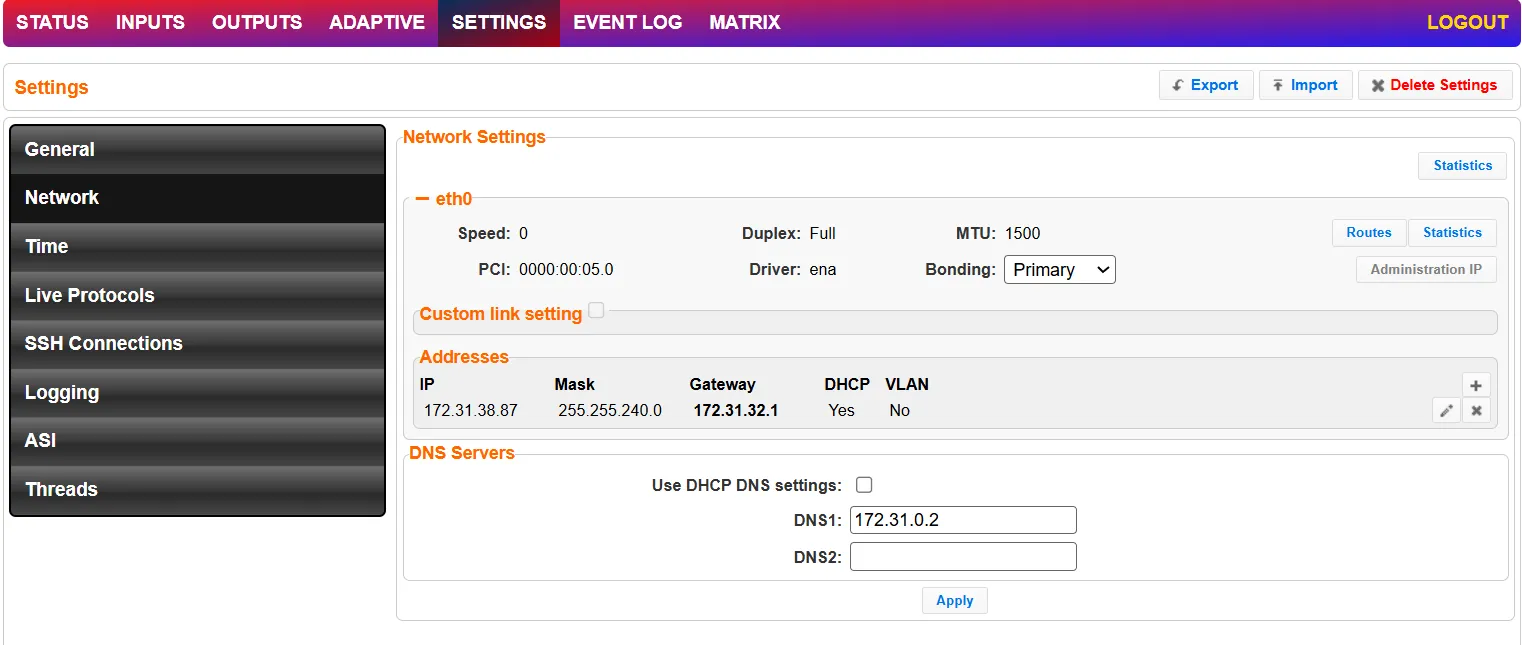Viewport: 1522px width, 645px height.
Task: Select Network in the sidebar
Action: click(x=197, y=198)
